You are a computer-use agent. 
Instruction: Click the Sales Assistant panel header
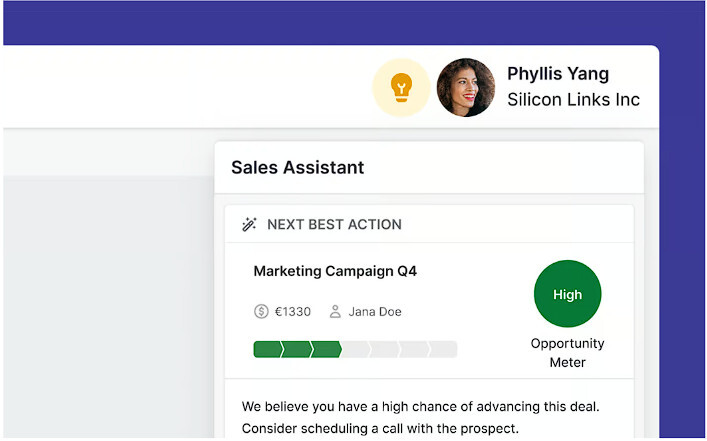[297, 167]
